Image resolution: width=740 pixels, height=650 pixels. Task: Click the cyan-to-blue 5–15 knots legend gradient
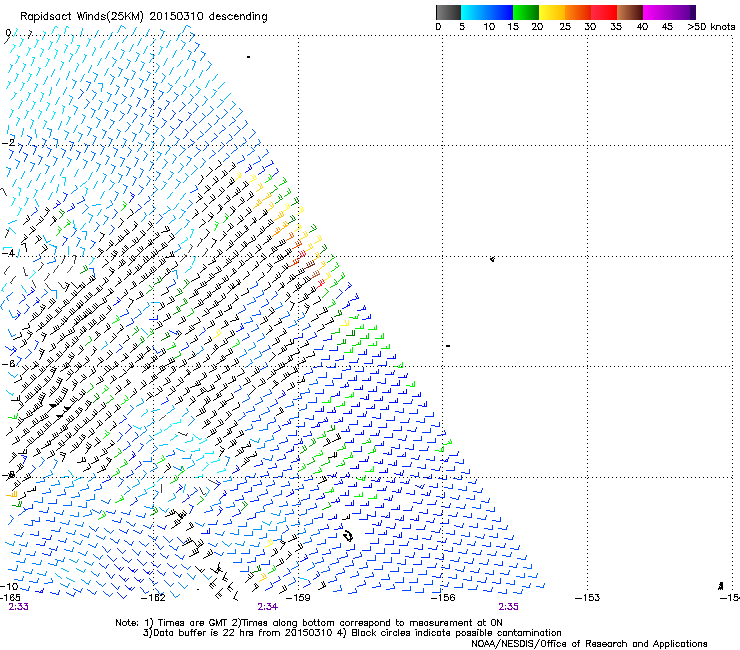pyautogui.click(x=487, y=12)
